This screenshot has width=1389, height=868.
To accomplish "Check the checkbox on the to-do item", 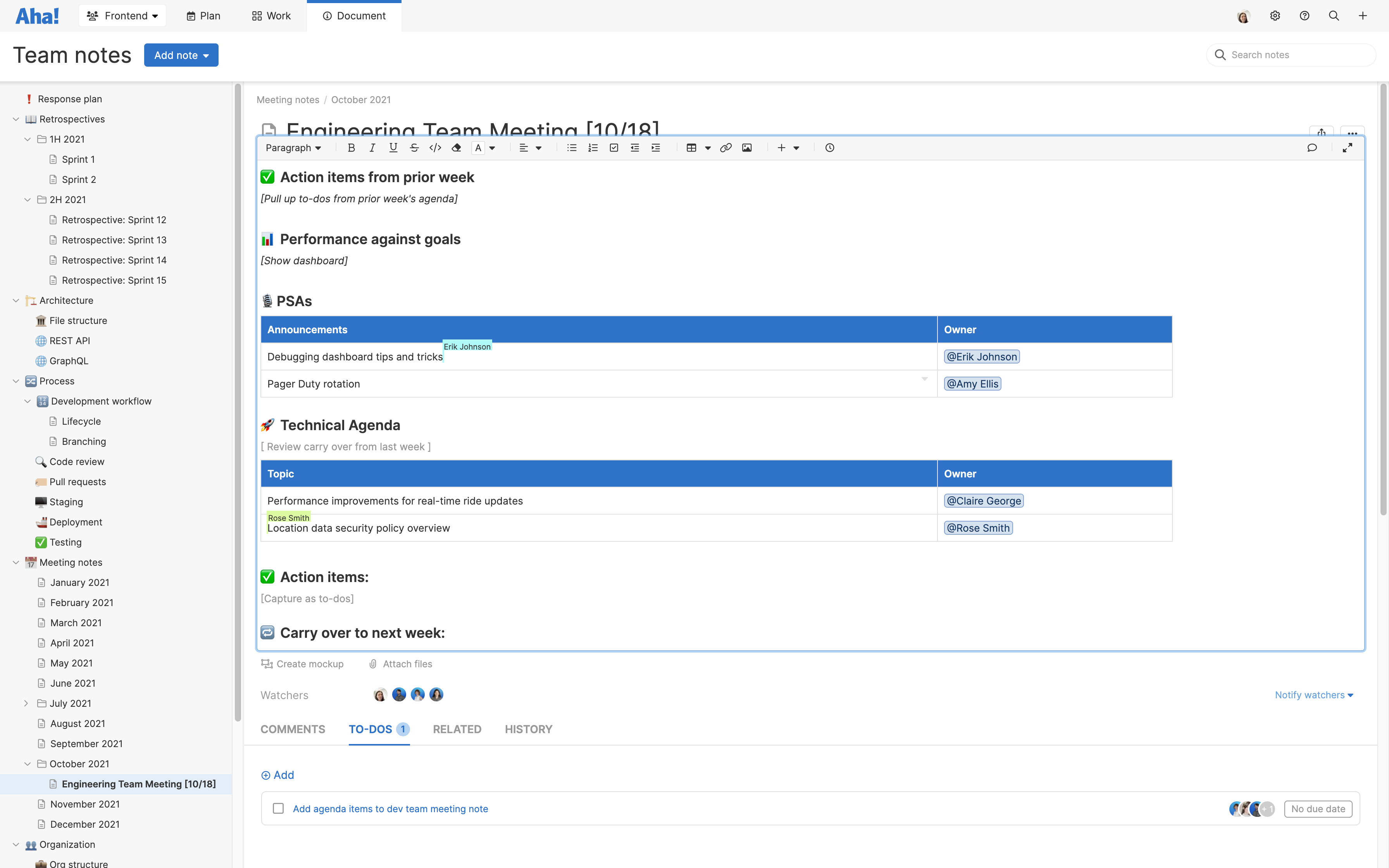I will coord(278,808).
